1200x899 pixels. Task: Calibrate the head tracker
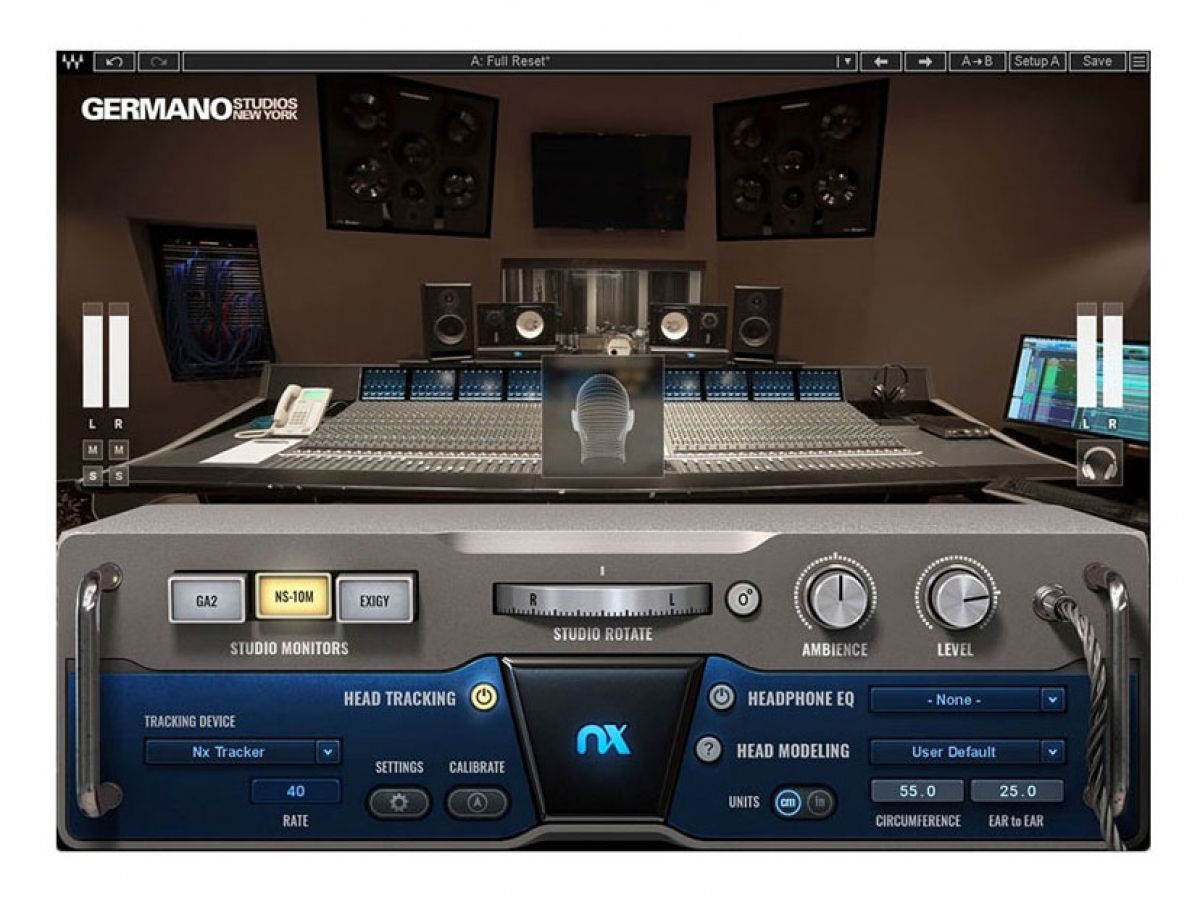coord(476,803)
